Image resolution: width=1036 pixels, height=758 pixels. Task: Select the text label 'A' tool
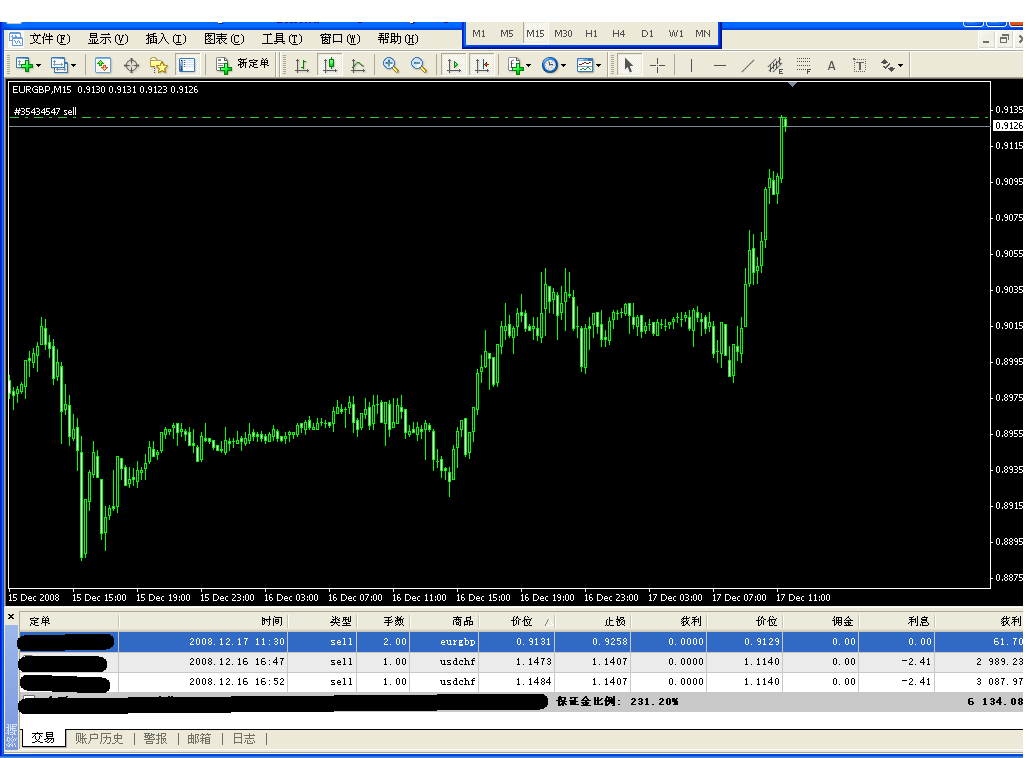point(831,66)
